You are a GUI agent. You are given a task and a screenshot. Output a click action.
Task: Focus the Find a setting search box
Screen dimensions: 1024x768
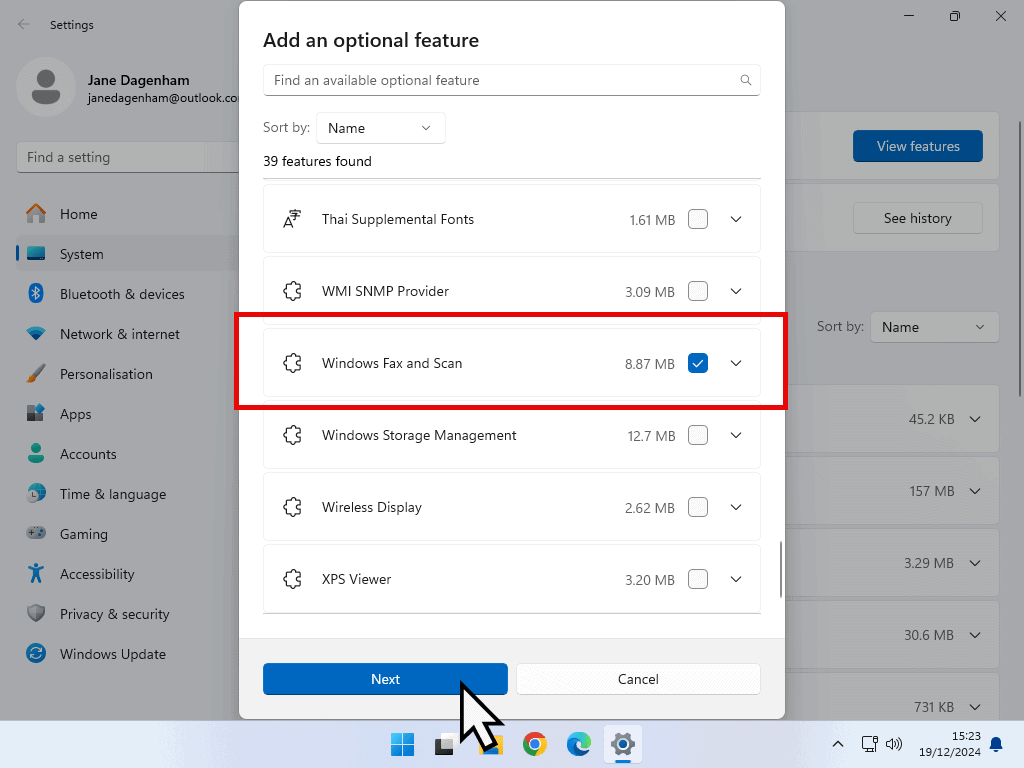click(127, 157)
